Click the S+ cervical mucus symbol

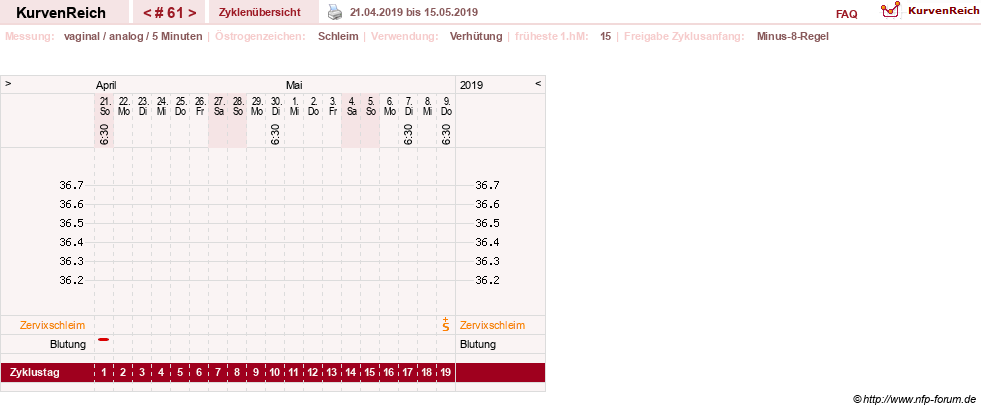(x=445, y=324)
